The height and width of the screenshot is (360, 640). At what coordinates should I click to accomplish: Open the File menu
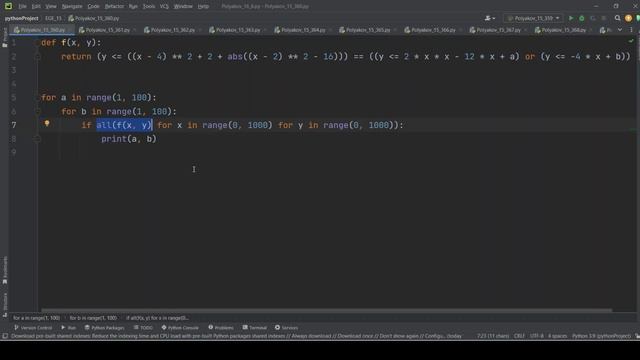[22, 7]
